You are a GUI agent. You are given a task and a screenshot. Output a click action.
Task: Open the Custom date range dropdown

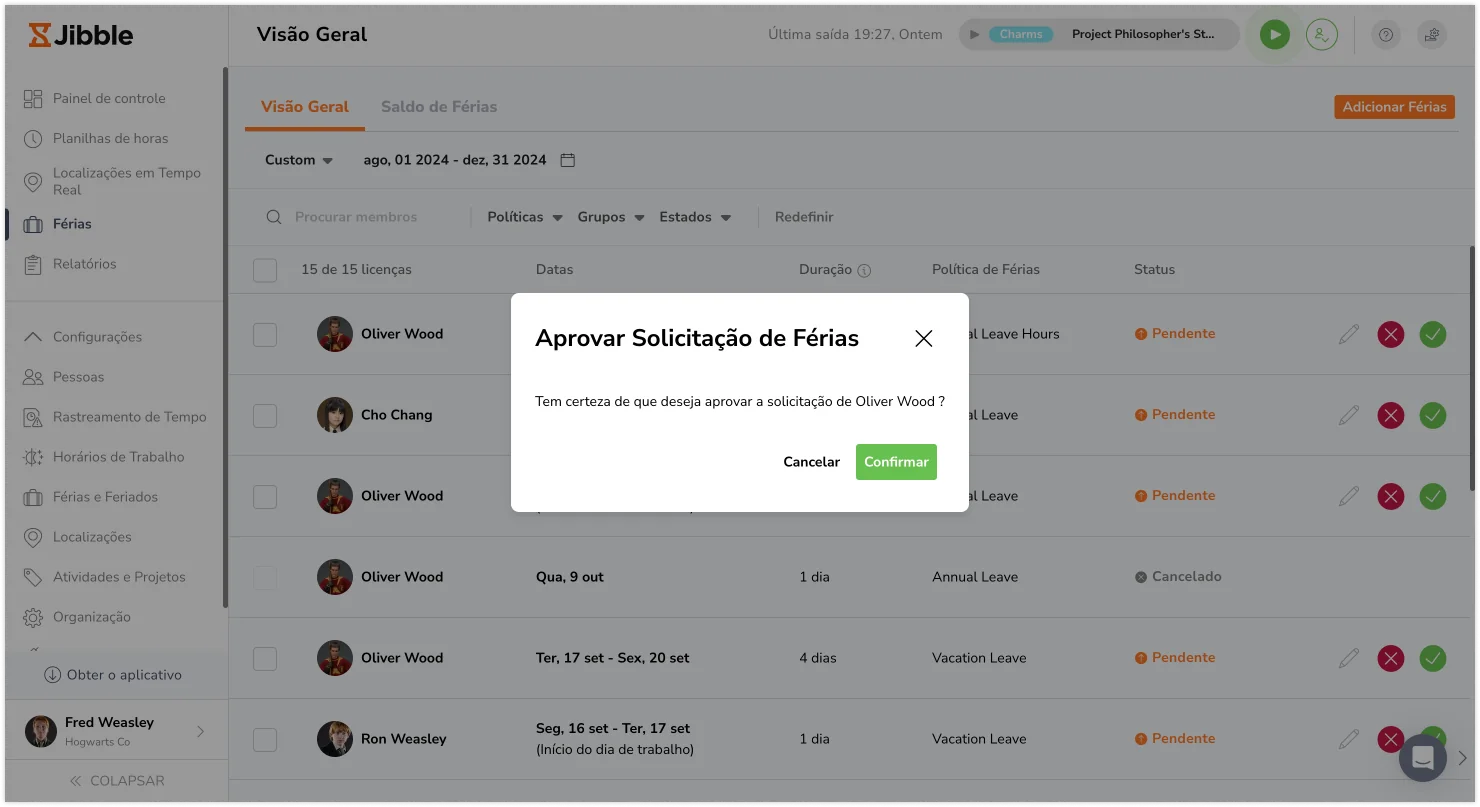tap(298, 160)
